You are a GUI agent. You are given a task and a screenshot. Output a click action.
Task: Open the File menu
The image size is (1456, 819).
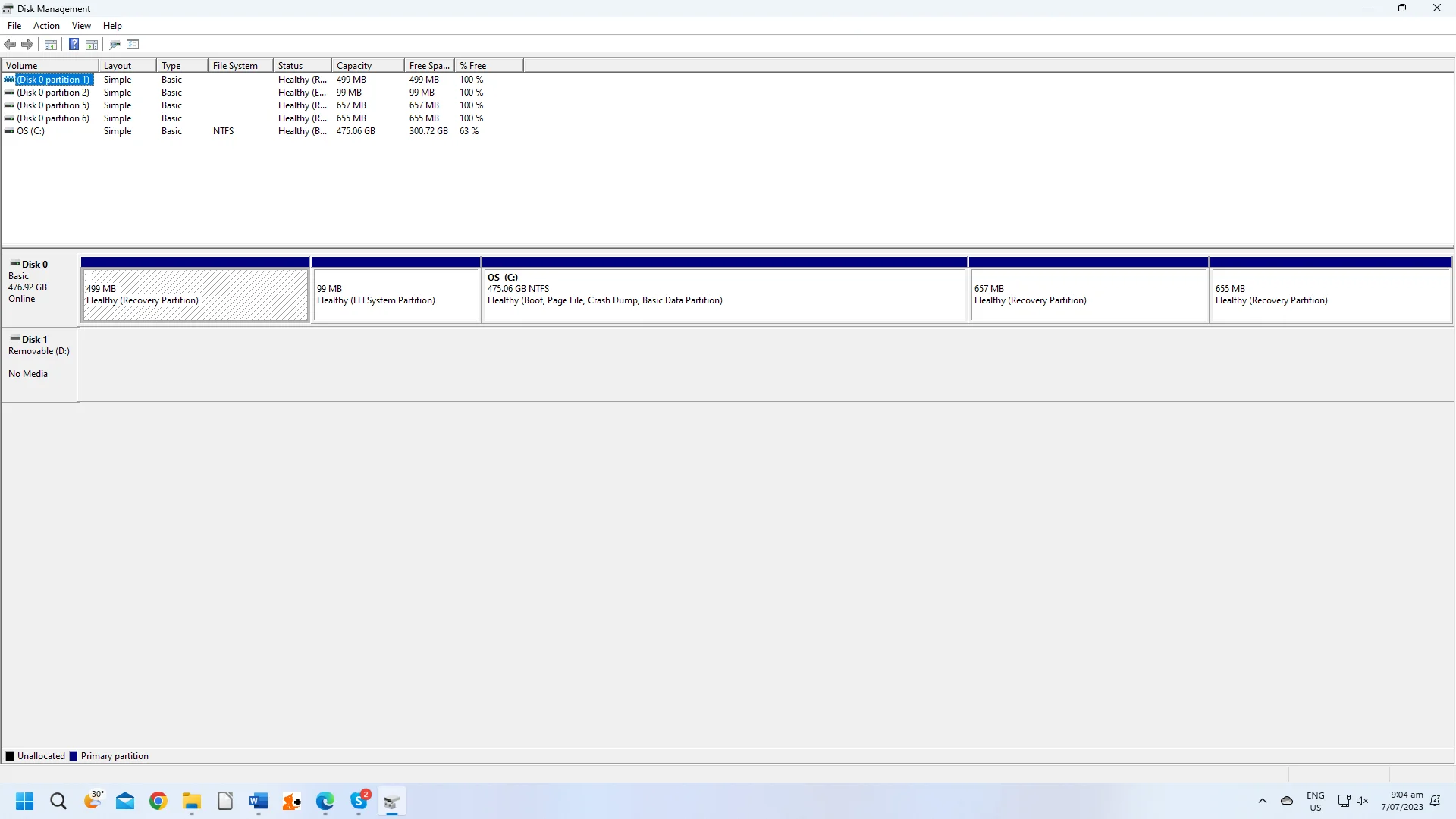point(14,26)
